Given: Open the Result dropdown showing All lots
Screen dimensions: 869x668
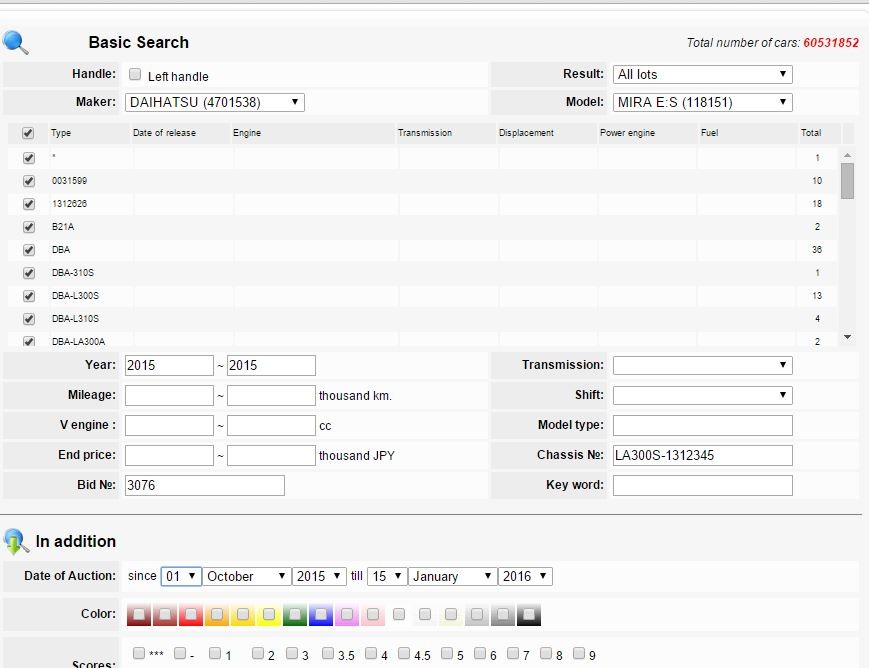Looking at the screenshot, I should tap(702, 74).
